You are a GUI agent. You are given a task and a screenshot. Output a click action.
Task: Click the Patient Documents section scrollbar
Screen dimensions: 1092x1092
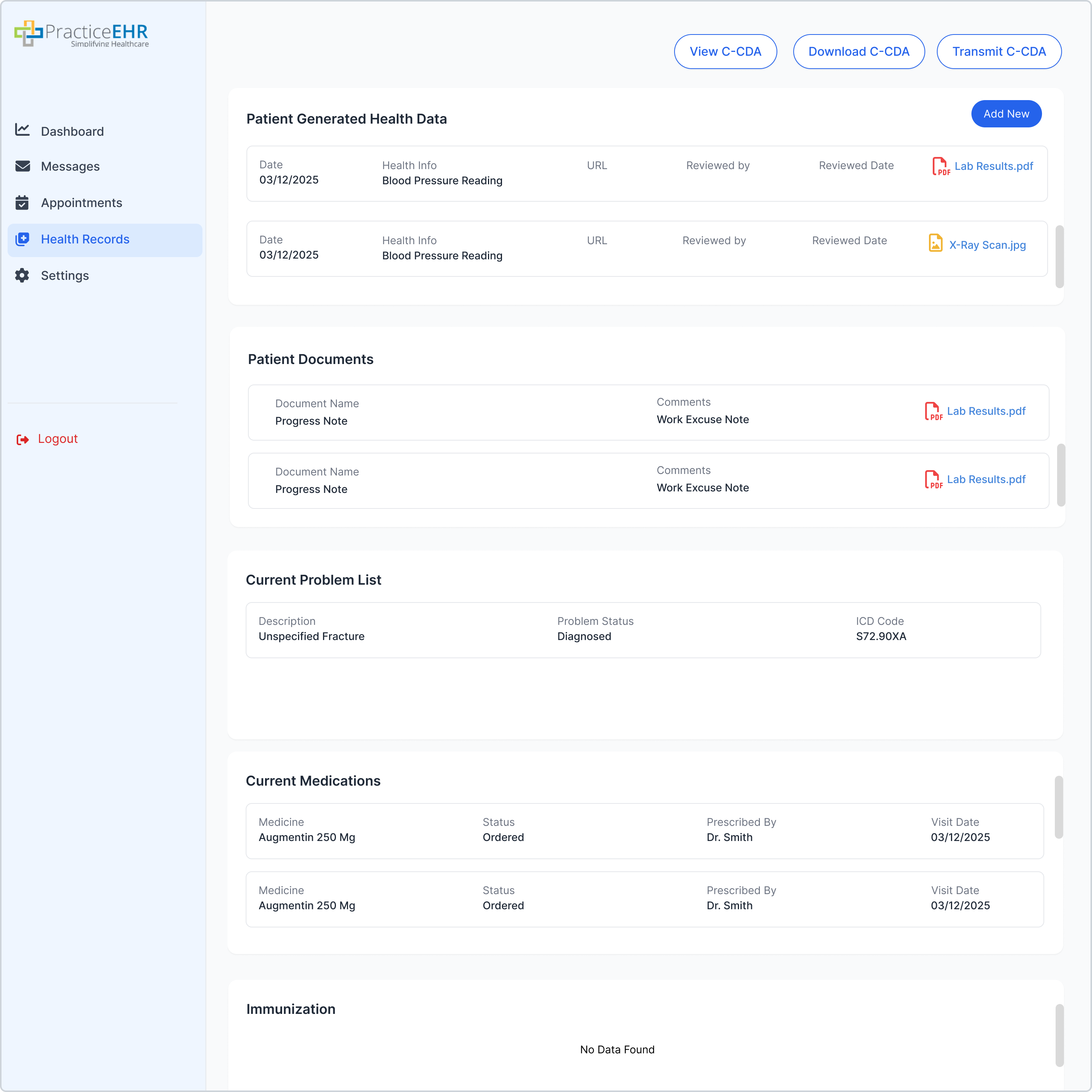click(x=1061, y=475)
